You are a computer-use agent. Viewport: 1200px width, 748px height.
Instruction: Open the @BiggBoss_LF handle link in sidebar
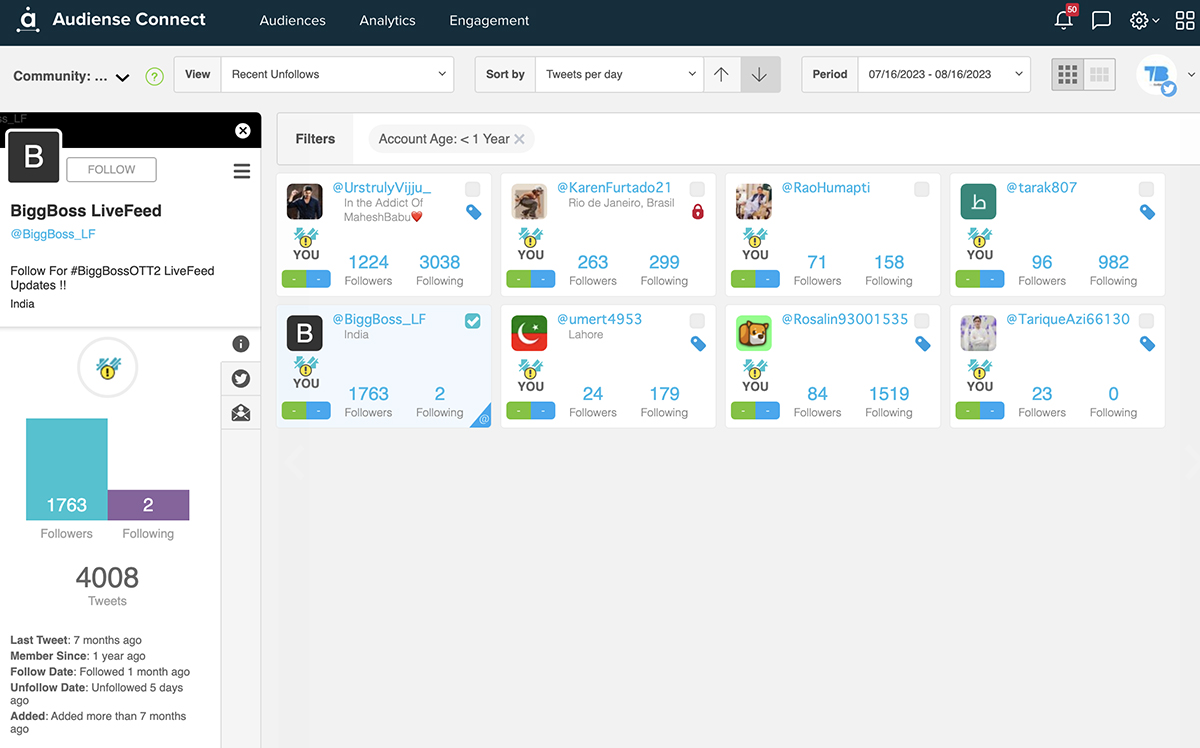tap(53, 234)
